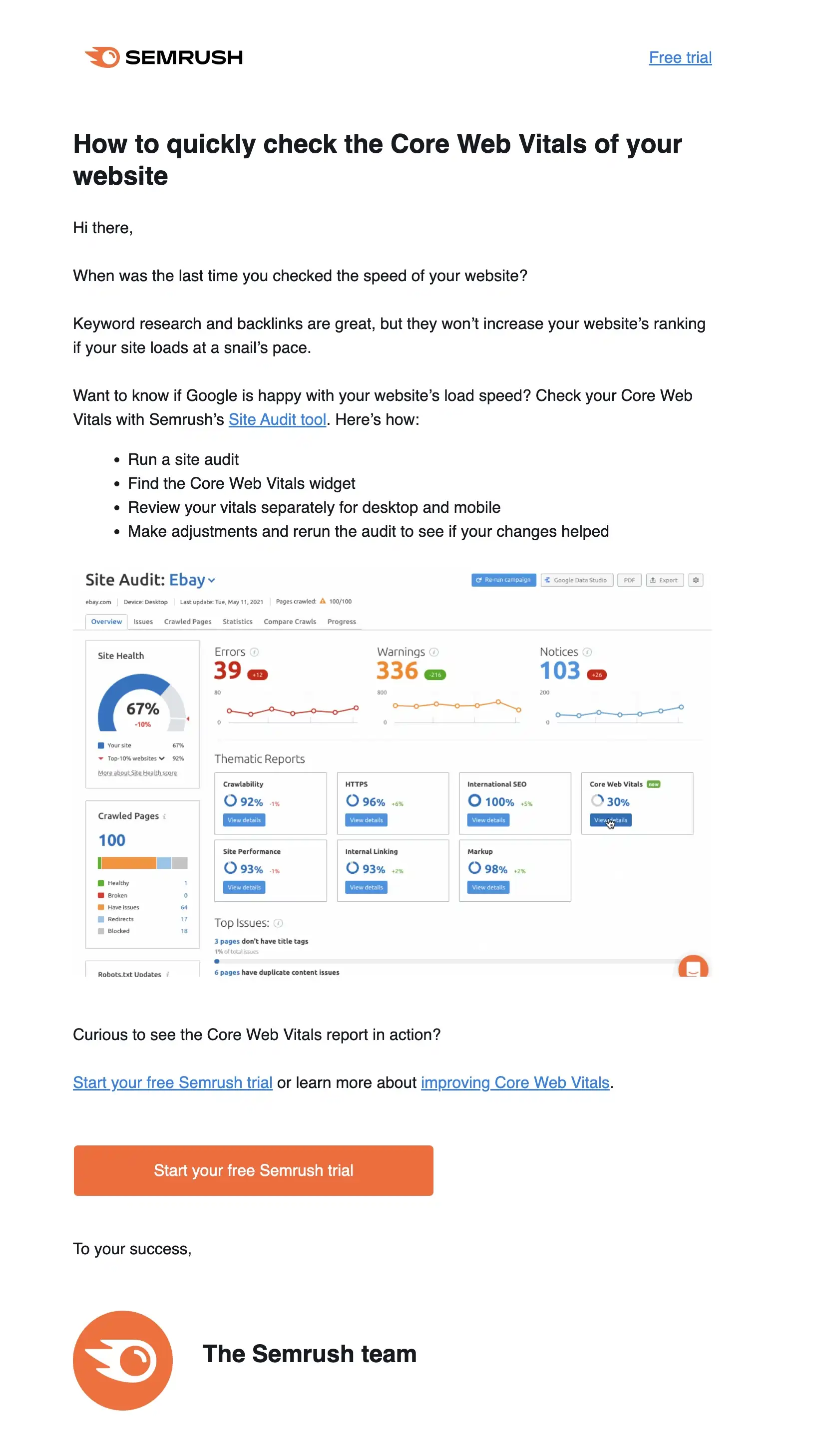Click the info icon beside Errors
Image resolution: width=813 pixels, height=1456 pixels.
pyautogui.click(x=255, y=651)
